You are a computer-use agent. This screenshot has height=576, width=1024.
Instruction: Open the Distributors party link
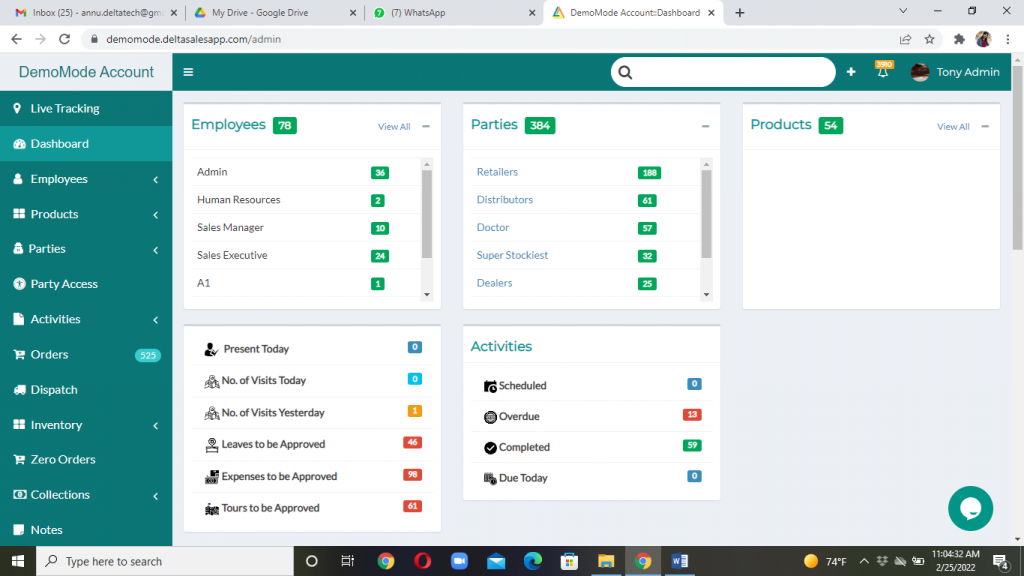(x=505, y=200)
